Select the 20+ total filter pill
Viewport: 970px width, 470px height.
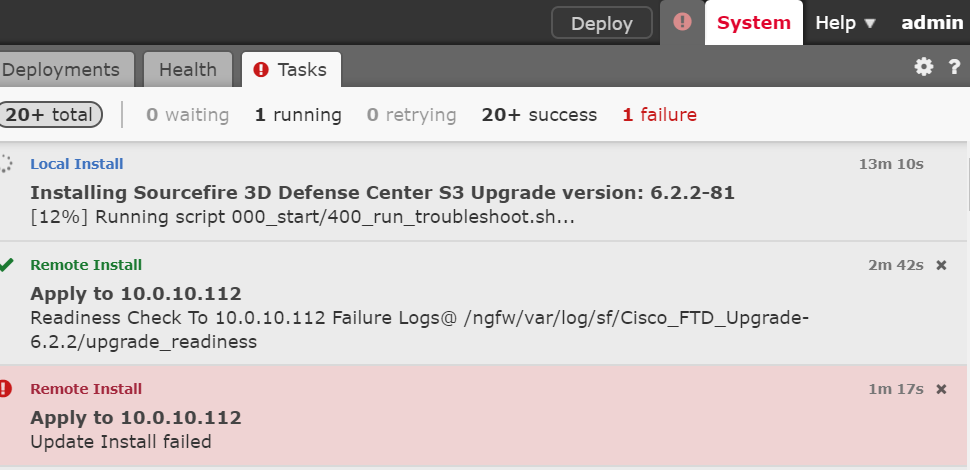[49, 114]
